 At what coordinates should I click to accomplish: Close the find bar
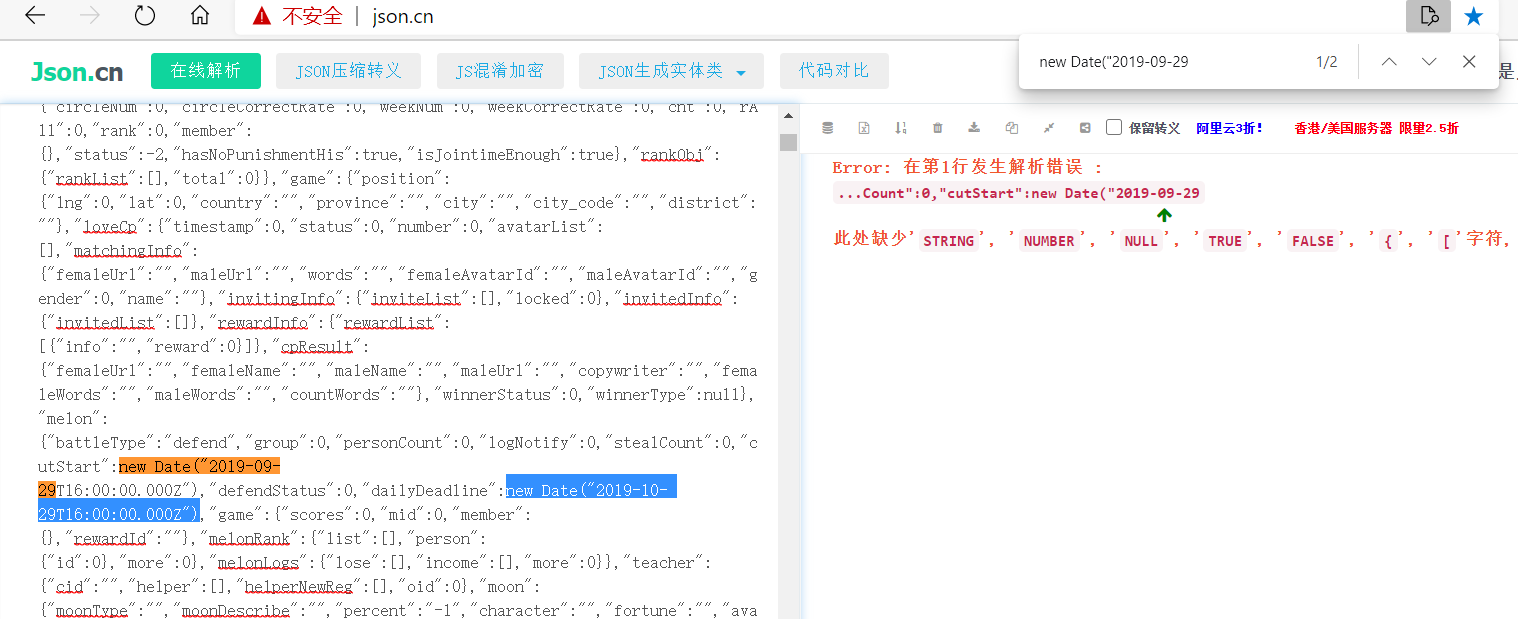pyautogui.click(x=1469, y=62)
